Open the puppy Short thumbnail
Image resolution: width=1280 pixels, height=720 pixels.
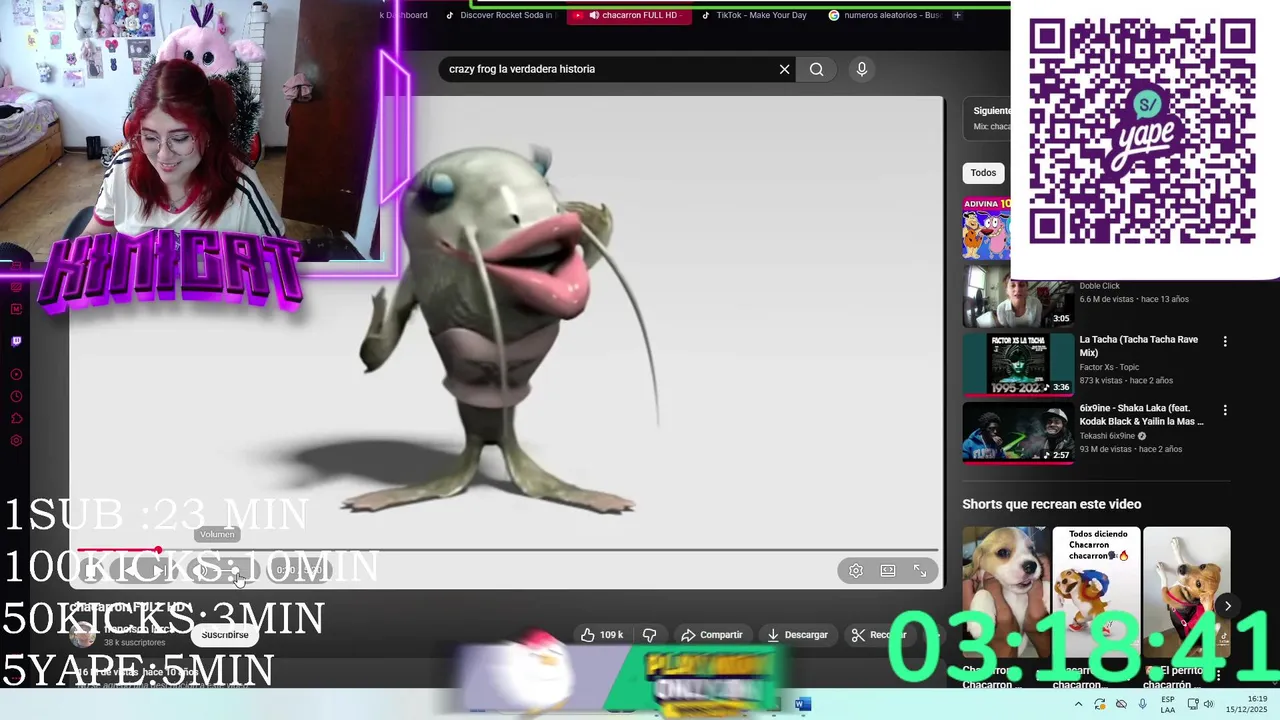pyautogui.click(x=1005, y=592)
